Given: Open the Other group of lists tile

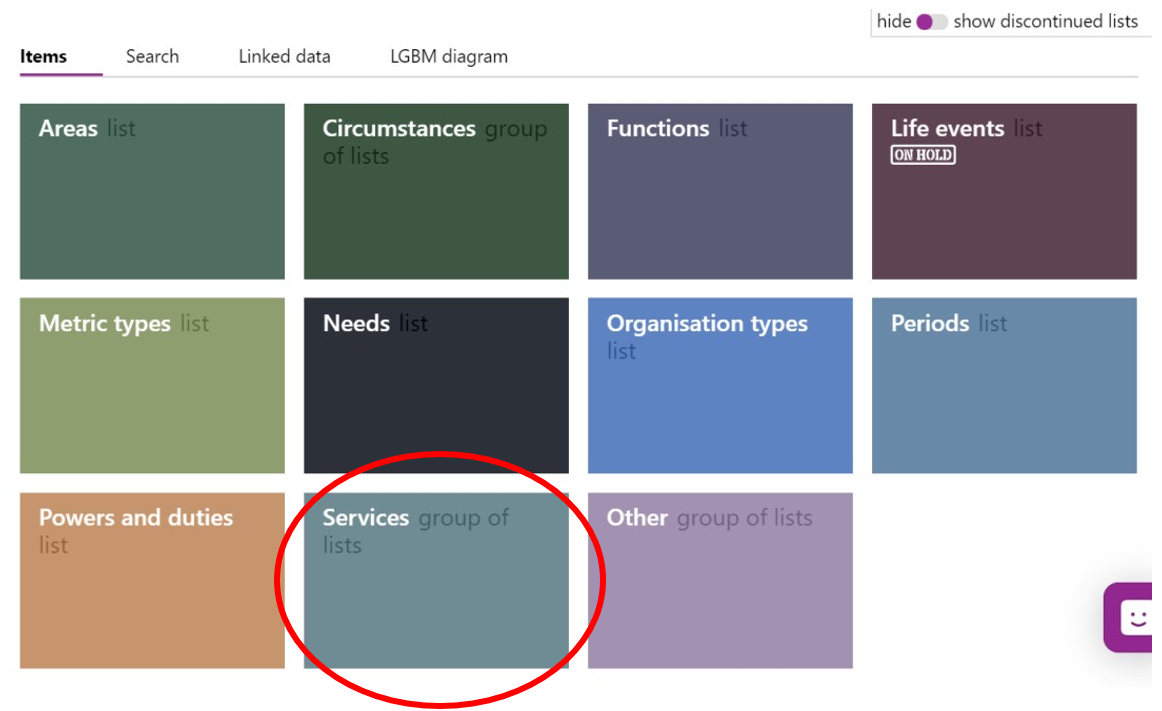Looking at the screenshot, I should 720,581.
